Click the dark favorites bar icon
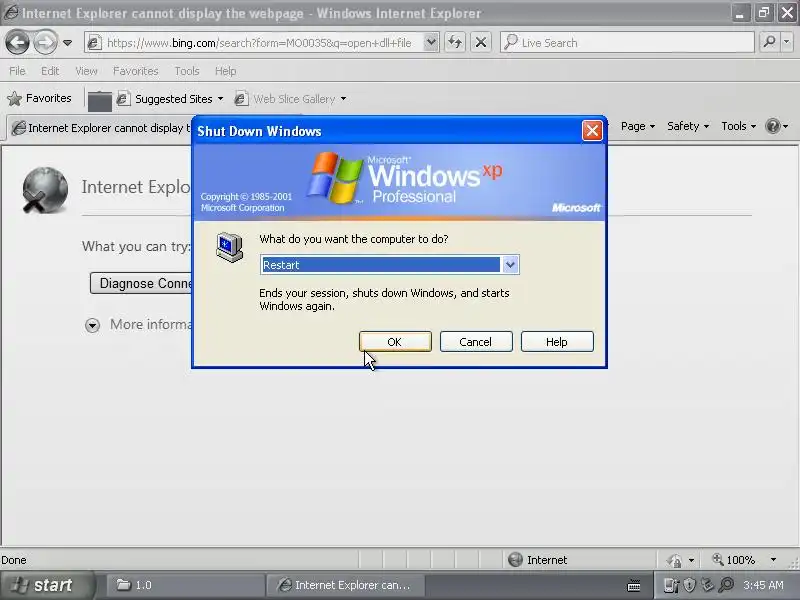Image resolution: width=800 pixels, height=600 pixels. 99,101
